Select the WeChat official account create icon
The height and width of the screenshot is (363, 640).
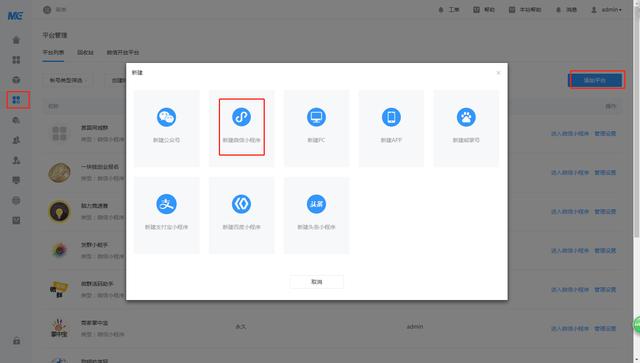pos(167,117)
